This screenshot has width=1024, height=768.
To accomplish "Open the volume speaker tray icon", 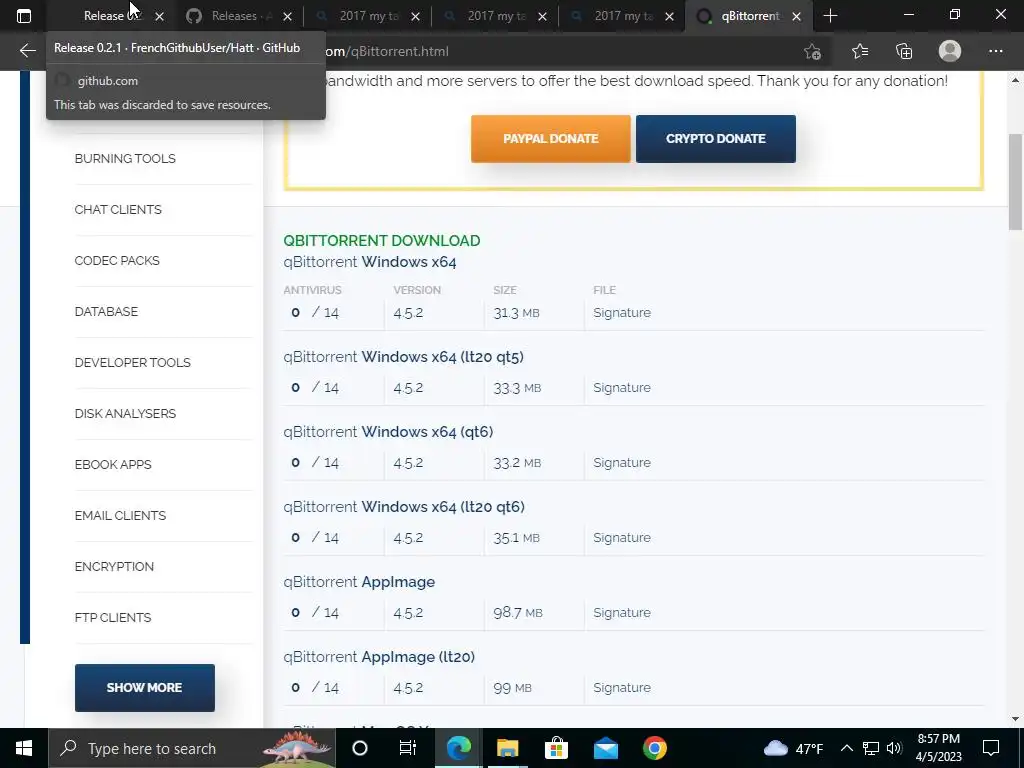I will (895, 748).
